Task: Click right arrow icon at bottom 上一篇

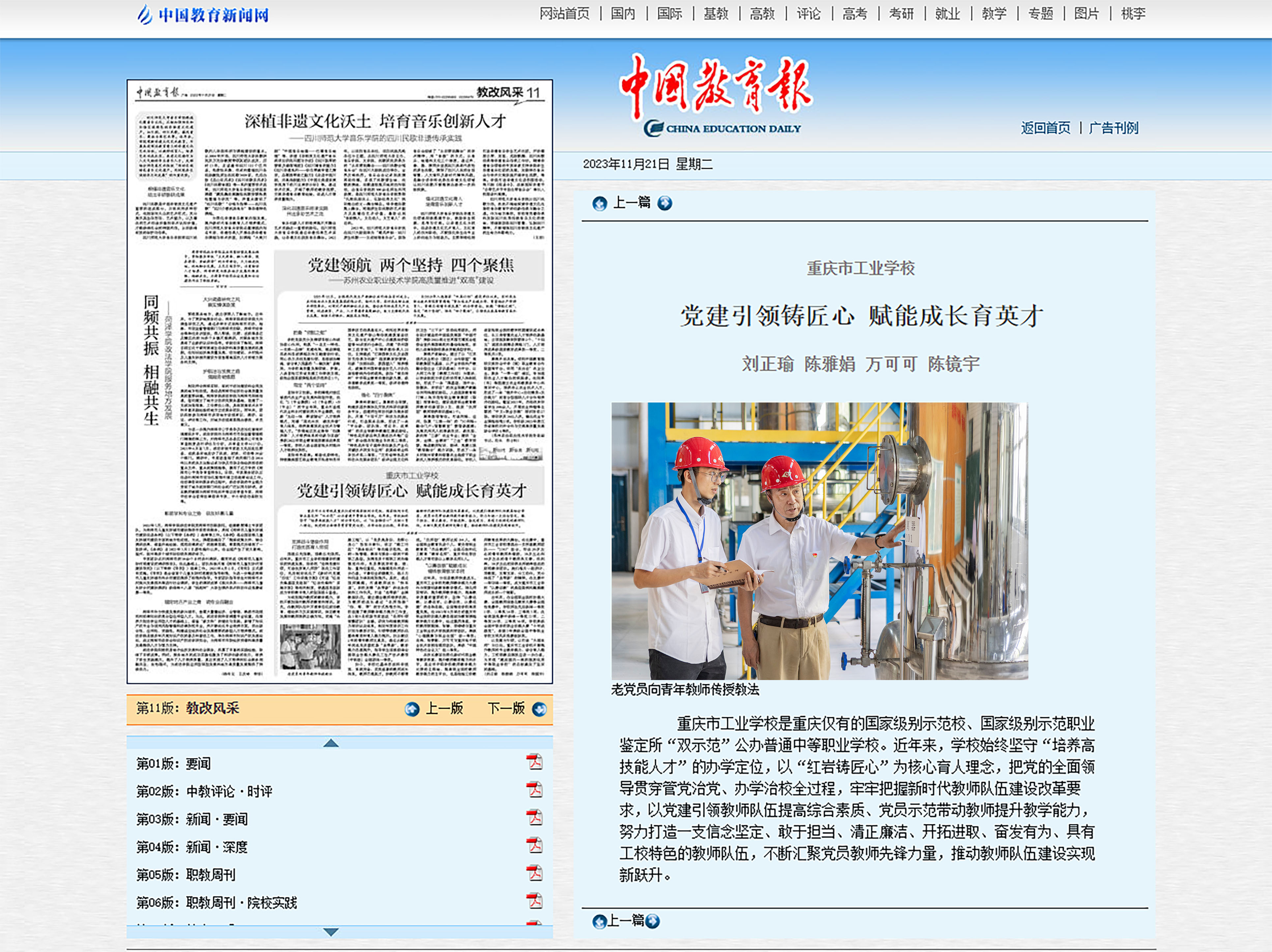Action: point(652,921)
